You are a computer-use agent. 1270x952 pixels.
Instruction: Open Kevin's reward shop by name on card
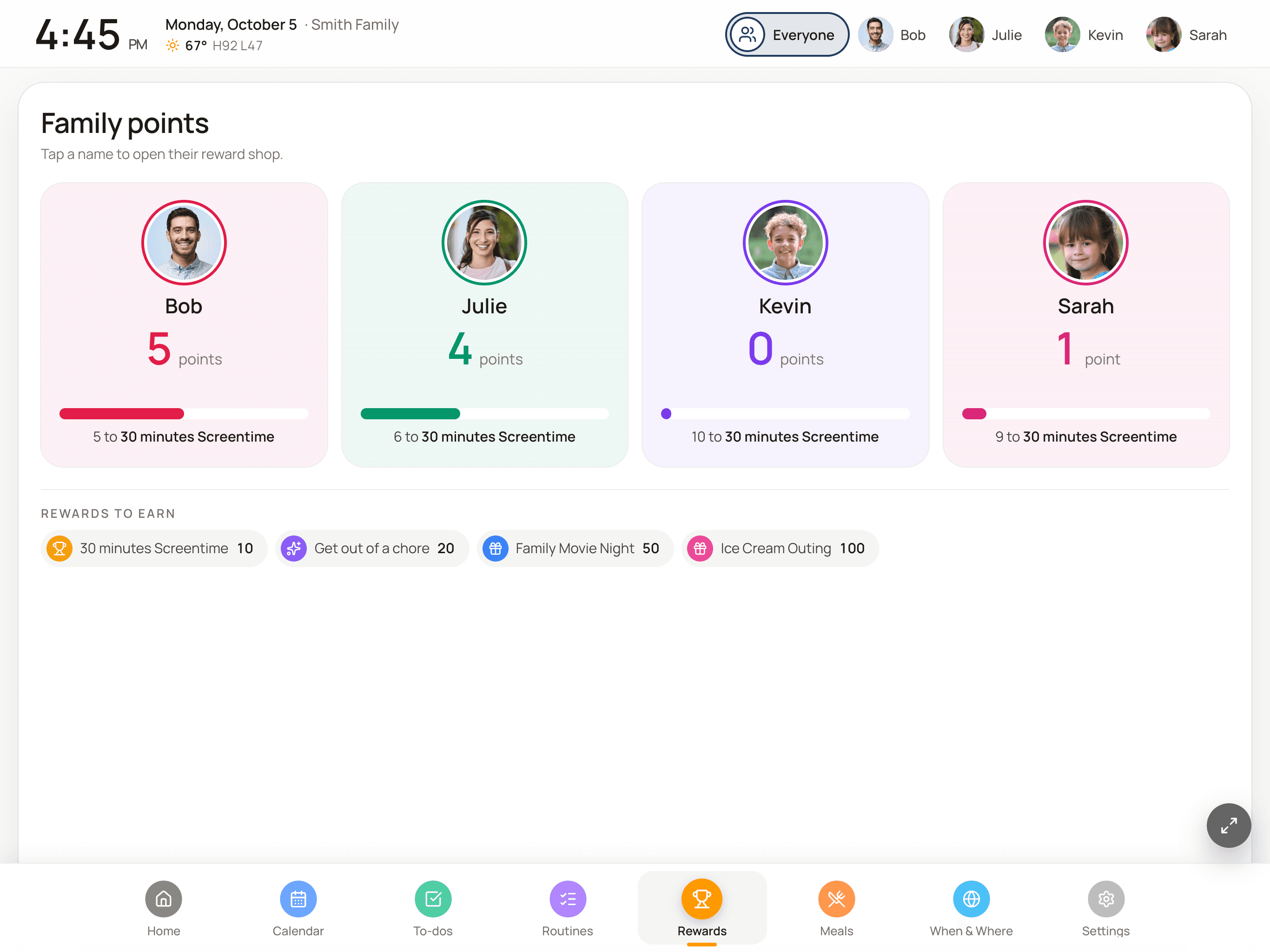click(785, 306)
